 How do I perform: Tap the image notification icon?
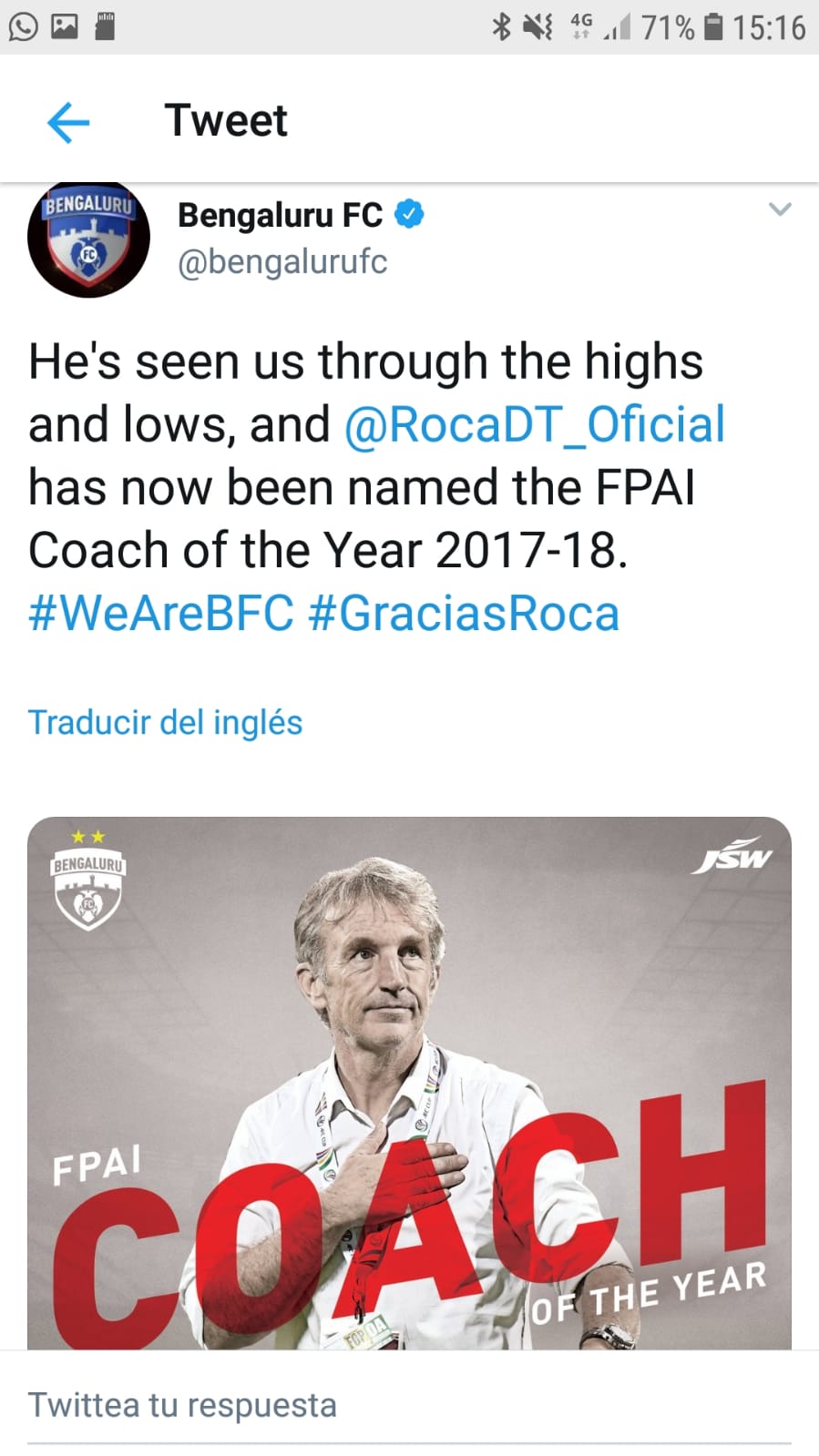click(x=65, y=26)
